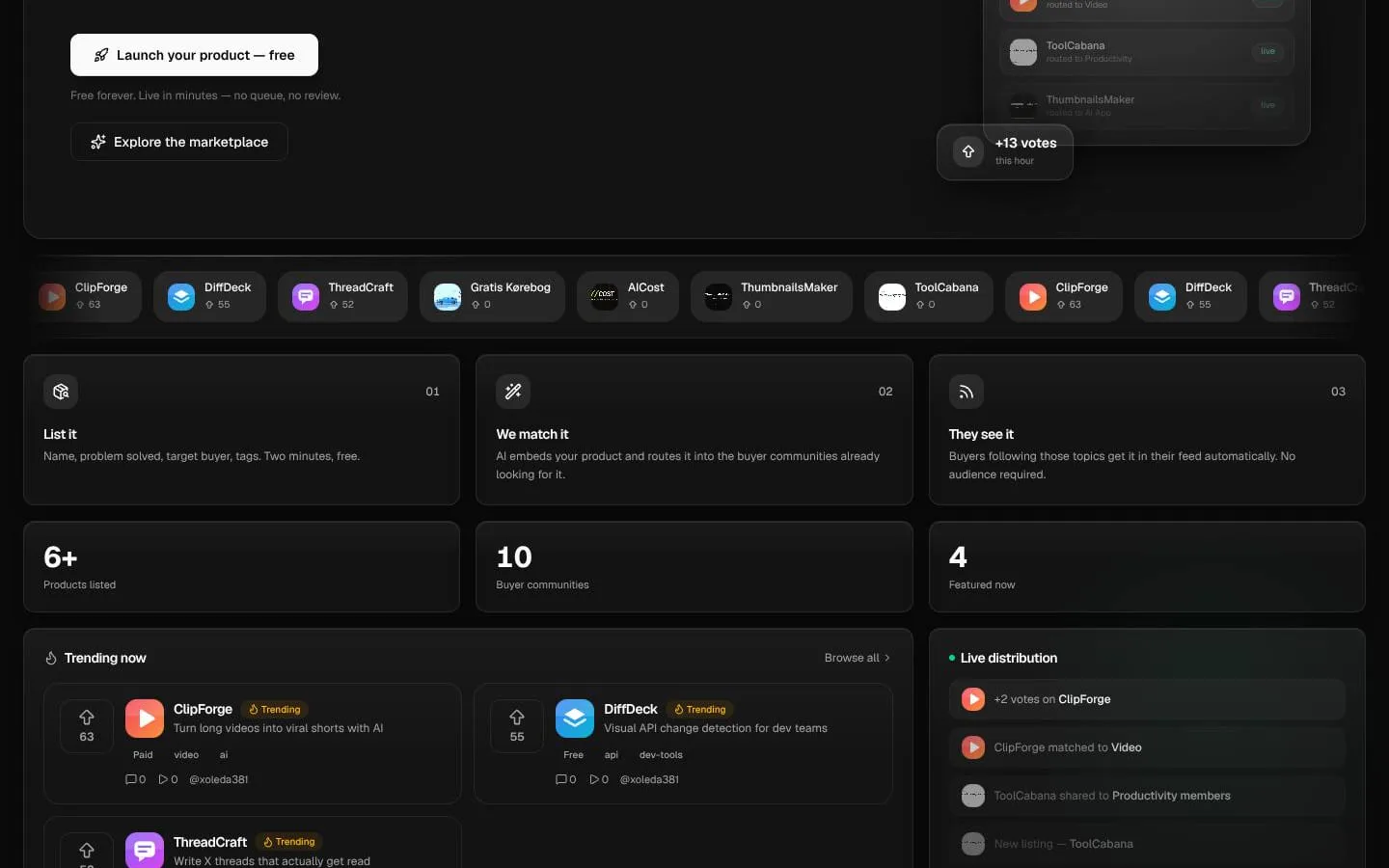Click ThreadCraft chat logo in trending list
The image size is (1389, 868).
click(x=145, y=851)
